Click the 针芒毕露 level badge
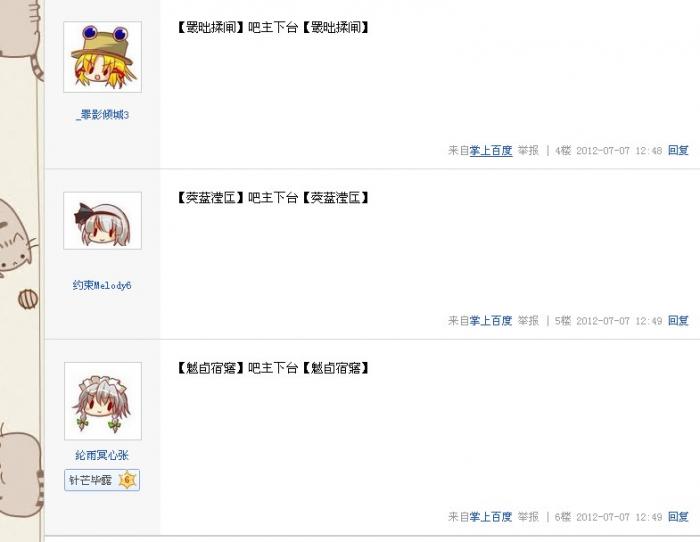The width and height of the screenshot is (700, 542). pyautogui.click(x=102, y=480)
